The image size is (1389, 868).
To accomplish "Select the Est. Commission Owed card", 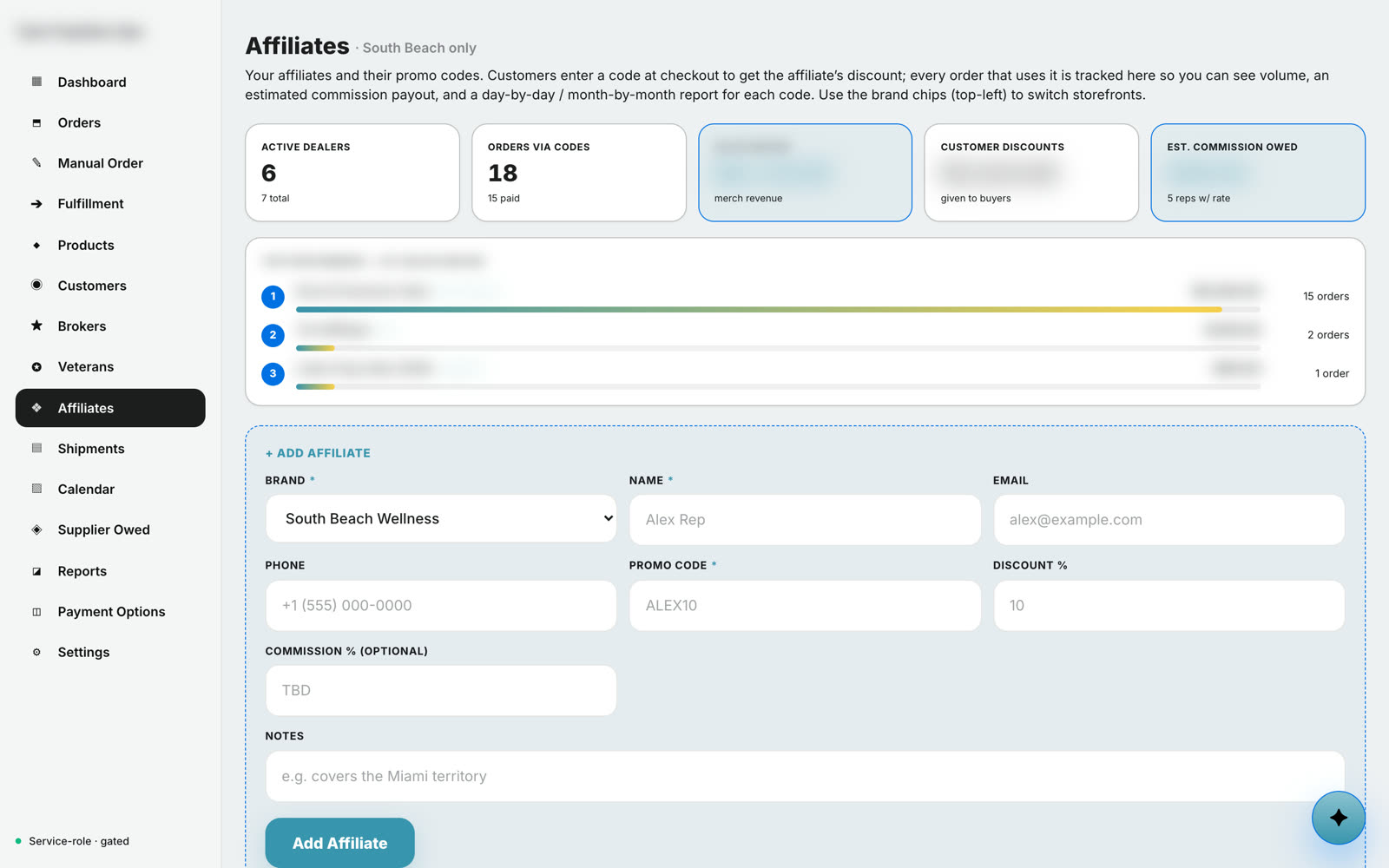I will (1258, 173).
